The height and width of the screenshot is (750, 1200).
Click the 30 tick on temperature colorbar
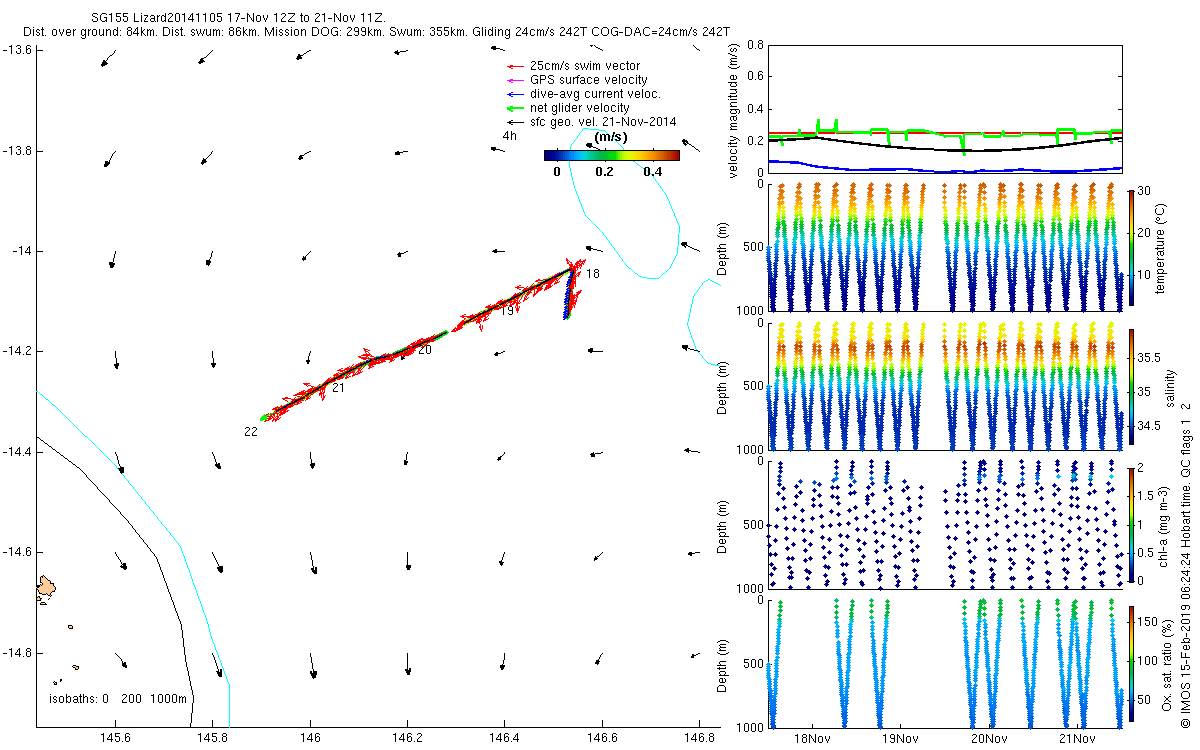coord(1146,191)
